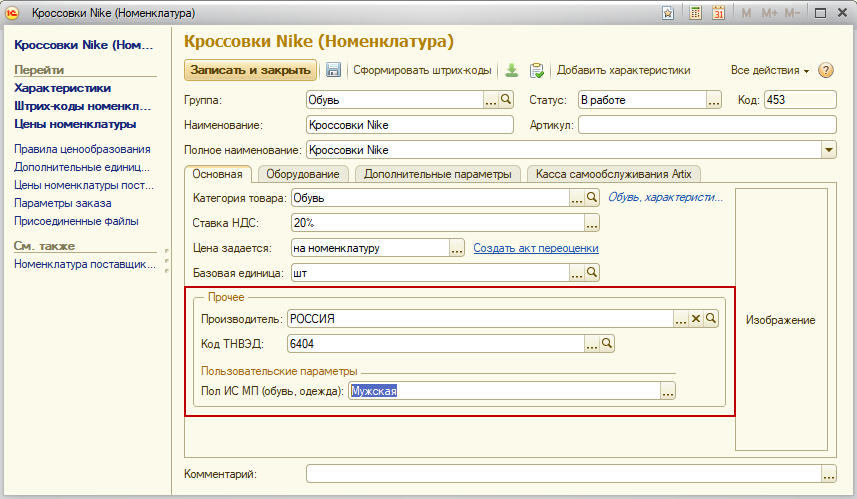Open Параметры заказа in the sidebar

(62, 203)
